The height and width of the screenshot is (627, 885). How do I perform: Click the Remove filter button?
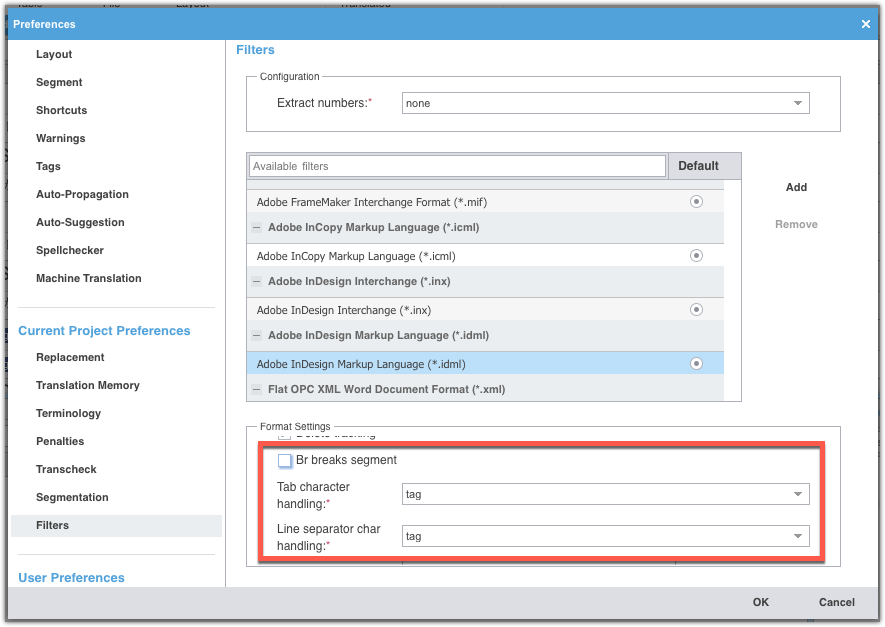tap(796, 225)
